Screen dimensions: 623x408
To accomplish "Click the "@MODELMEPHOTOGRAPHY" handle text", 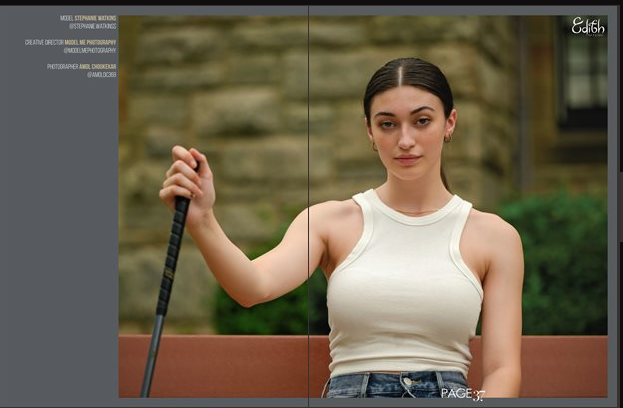I will coord(90,50).
